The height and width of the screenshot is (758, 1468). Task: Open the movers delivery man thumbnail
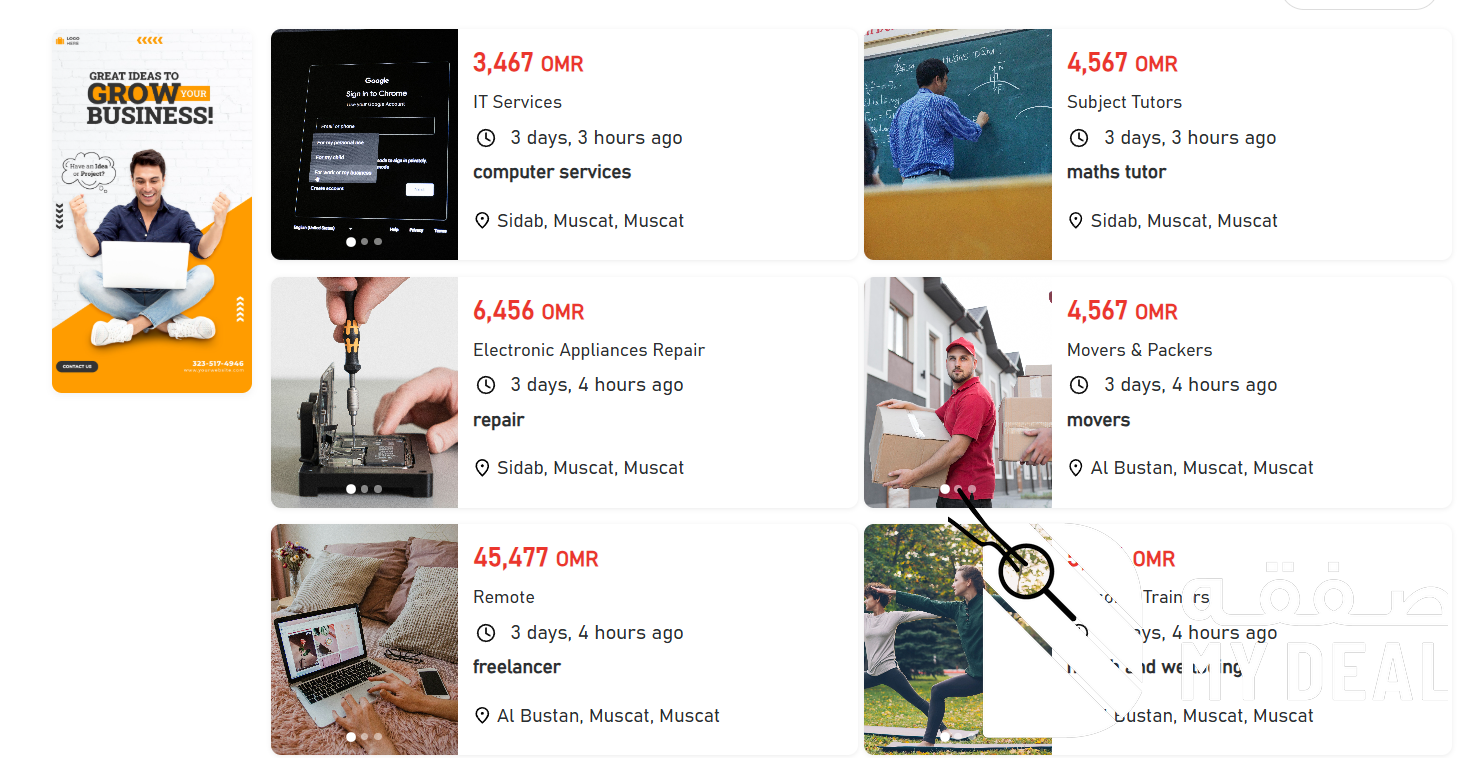point(958,392)
